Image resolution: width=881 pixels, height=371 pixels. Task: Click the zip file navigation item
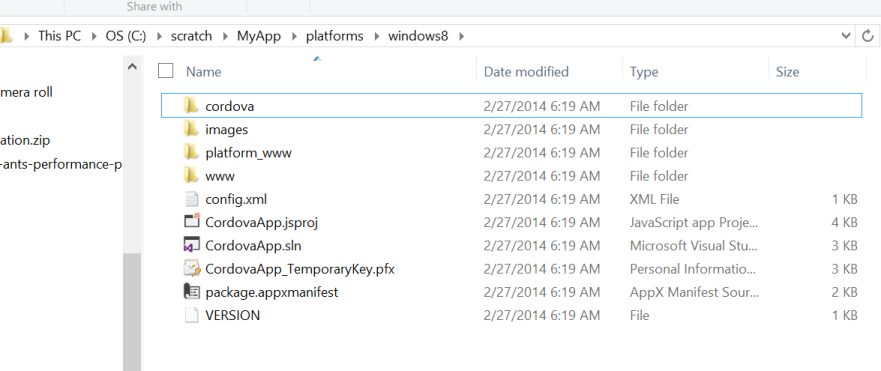click(25, 140)
